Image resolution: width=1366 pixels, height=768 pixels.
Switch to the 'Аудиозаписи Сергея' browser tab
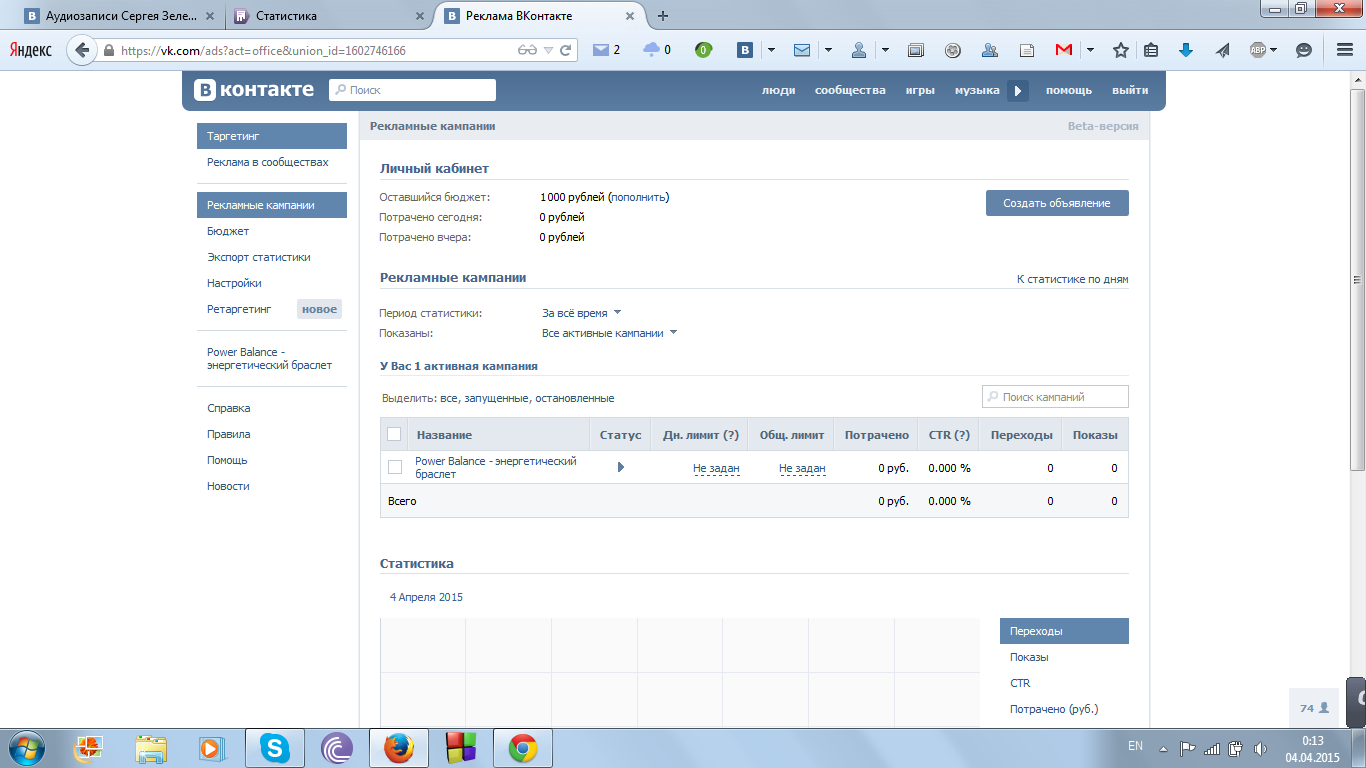coord(122,16)
